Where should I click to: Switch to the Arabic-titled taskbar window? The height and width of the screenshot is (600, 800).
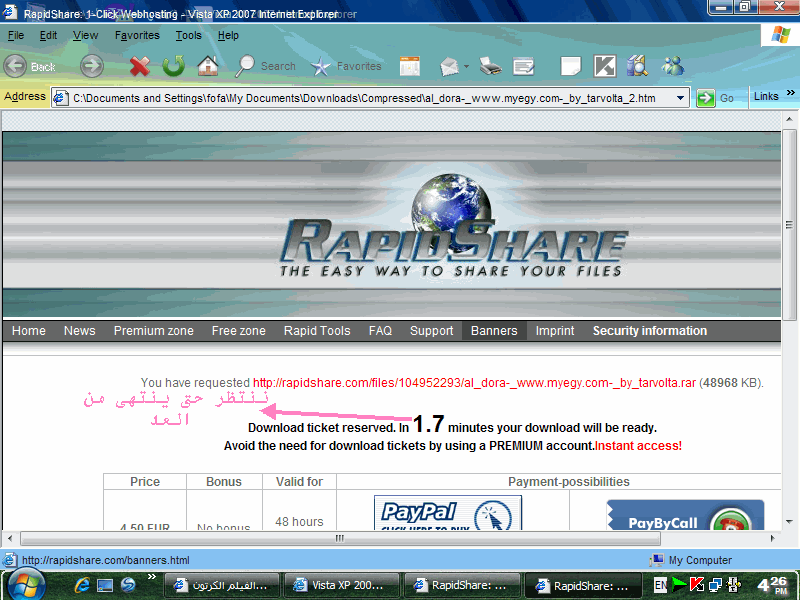[x=221, y=585]
